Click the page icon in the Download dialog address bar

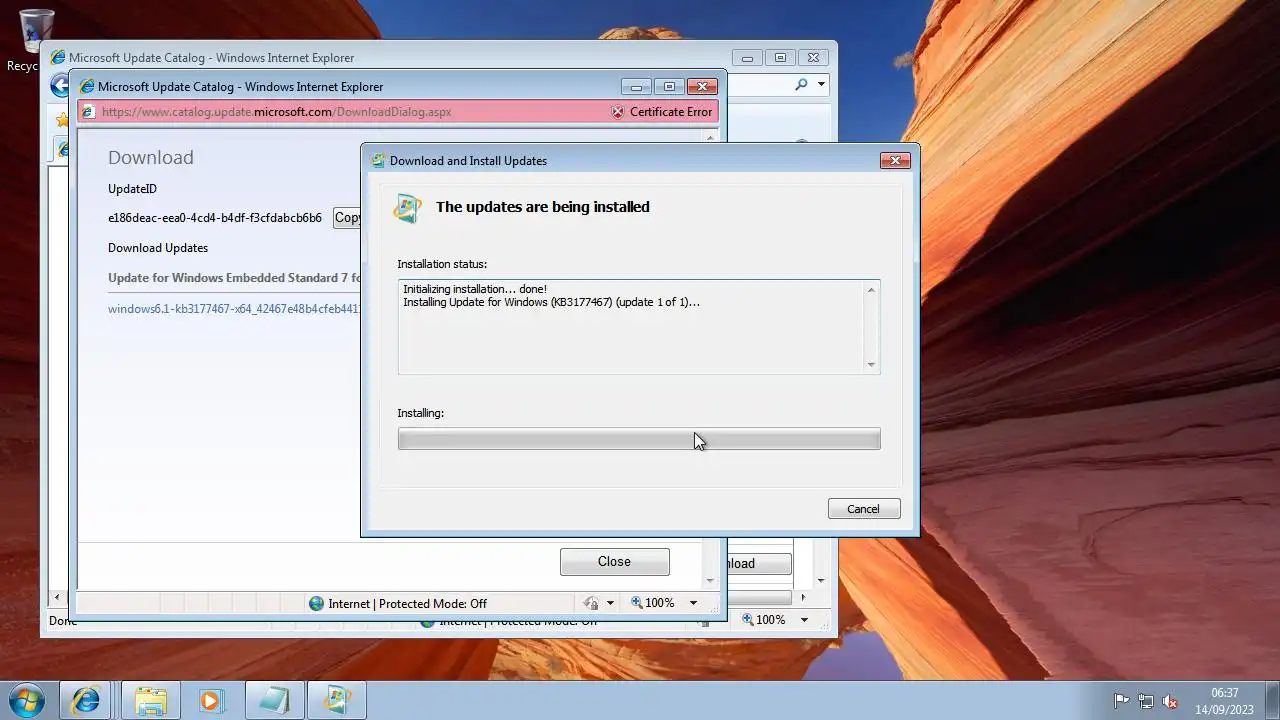pos(88,112)
